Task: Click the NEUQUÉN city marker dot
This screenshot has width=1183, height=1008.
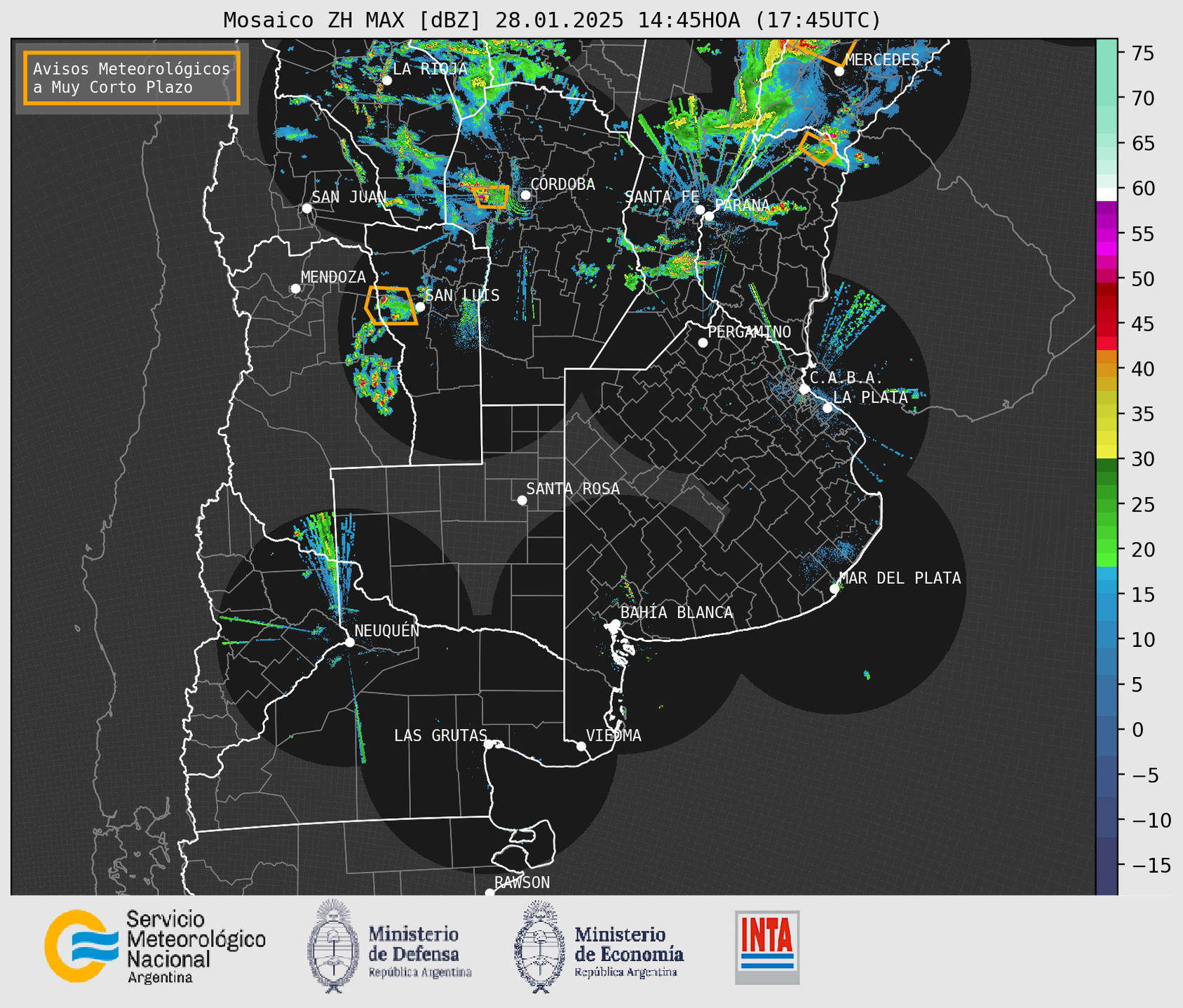Action: [350, 642]
